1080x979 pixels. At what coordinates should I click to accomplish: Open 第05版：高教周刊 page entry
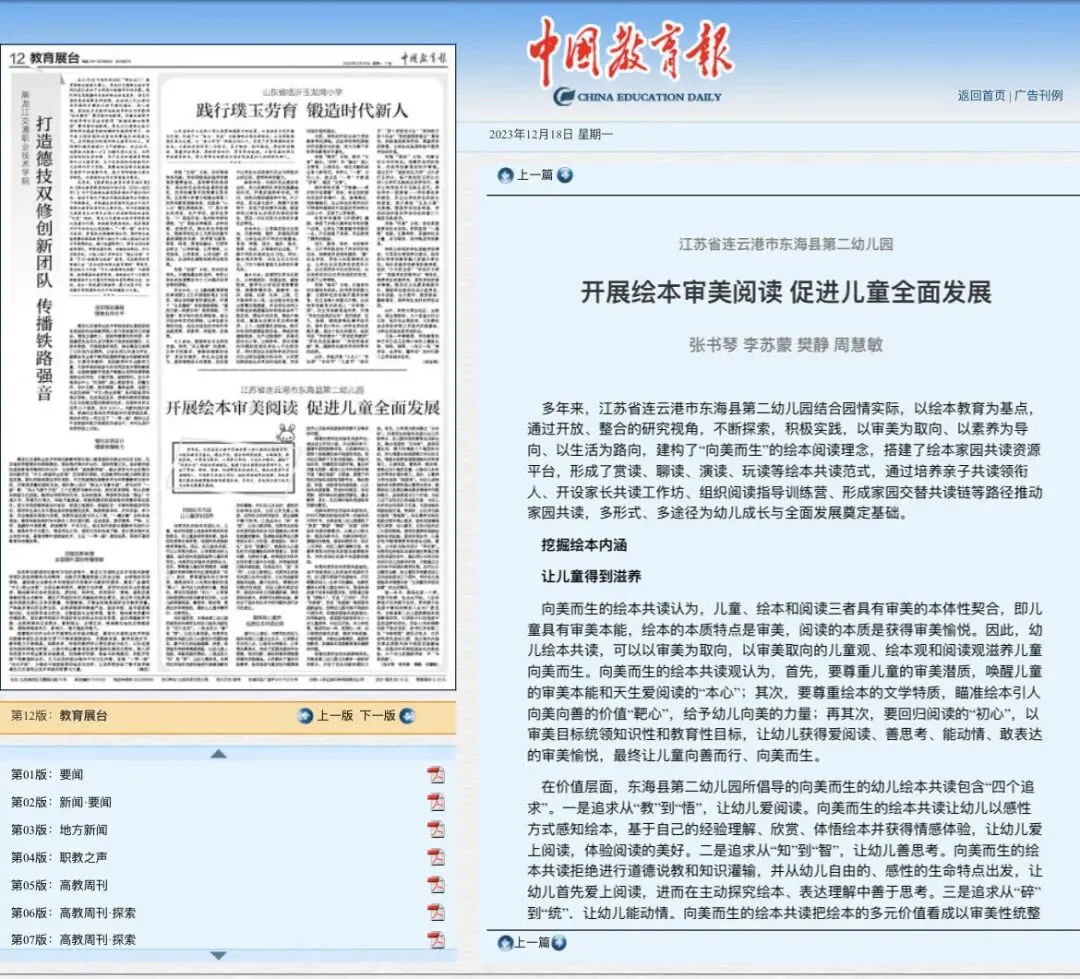click(x=59, y=885)
